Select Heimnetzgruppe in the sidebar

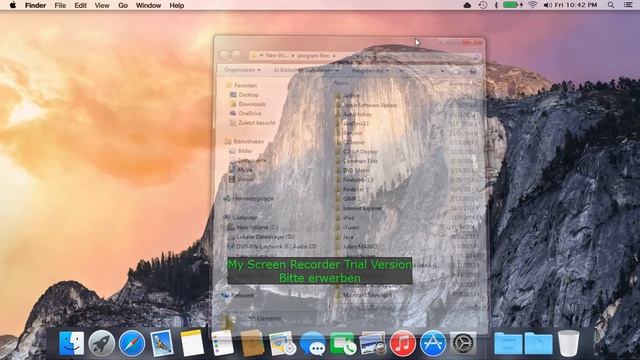pos(253,198)
